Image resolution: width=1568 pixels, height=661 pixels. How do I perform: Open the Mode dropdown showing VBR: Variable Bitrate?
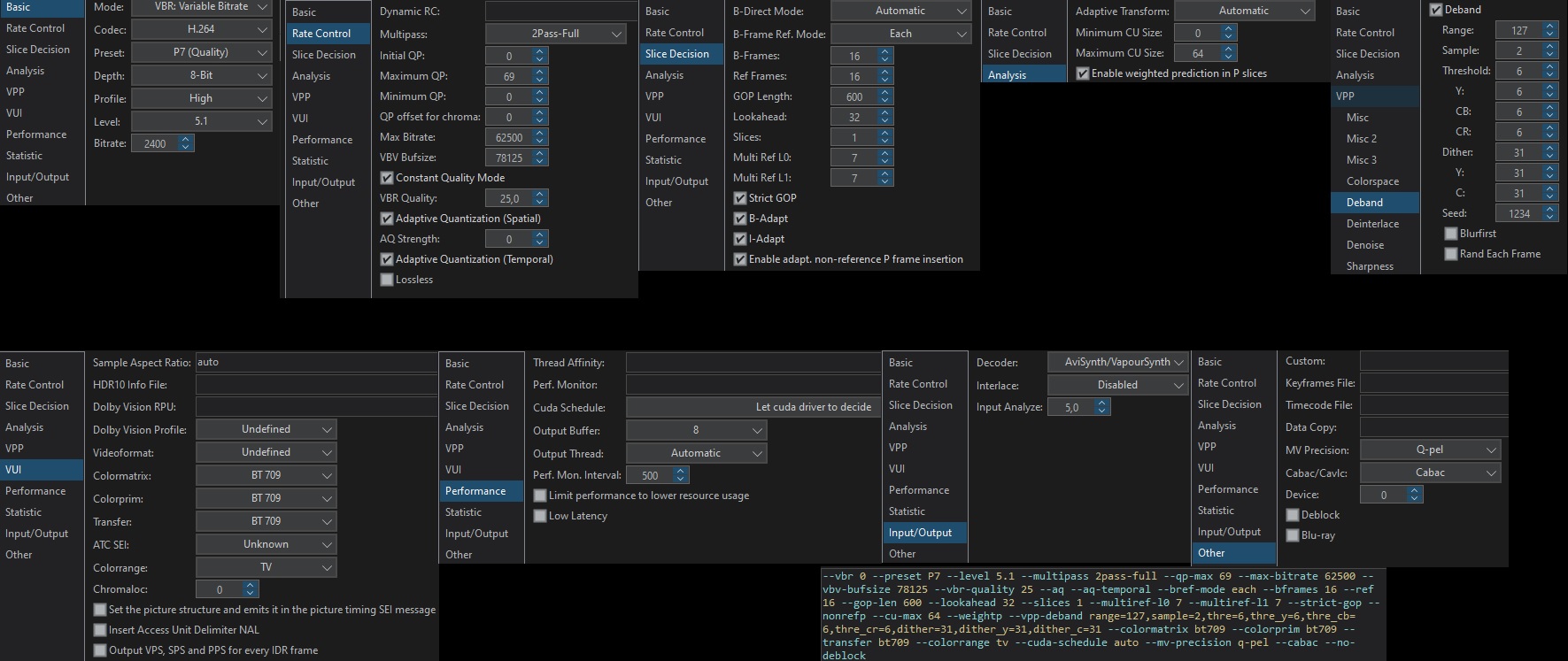click(x=201, y=6)
